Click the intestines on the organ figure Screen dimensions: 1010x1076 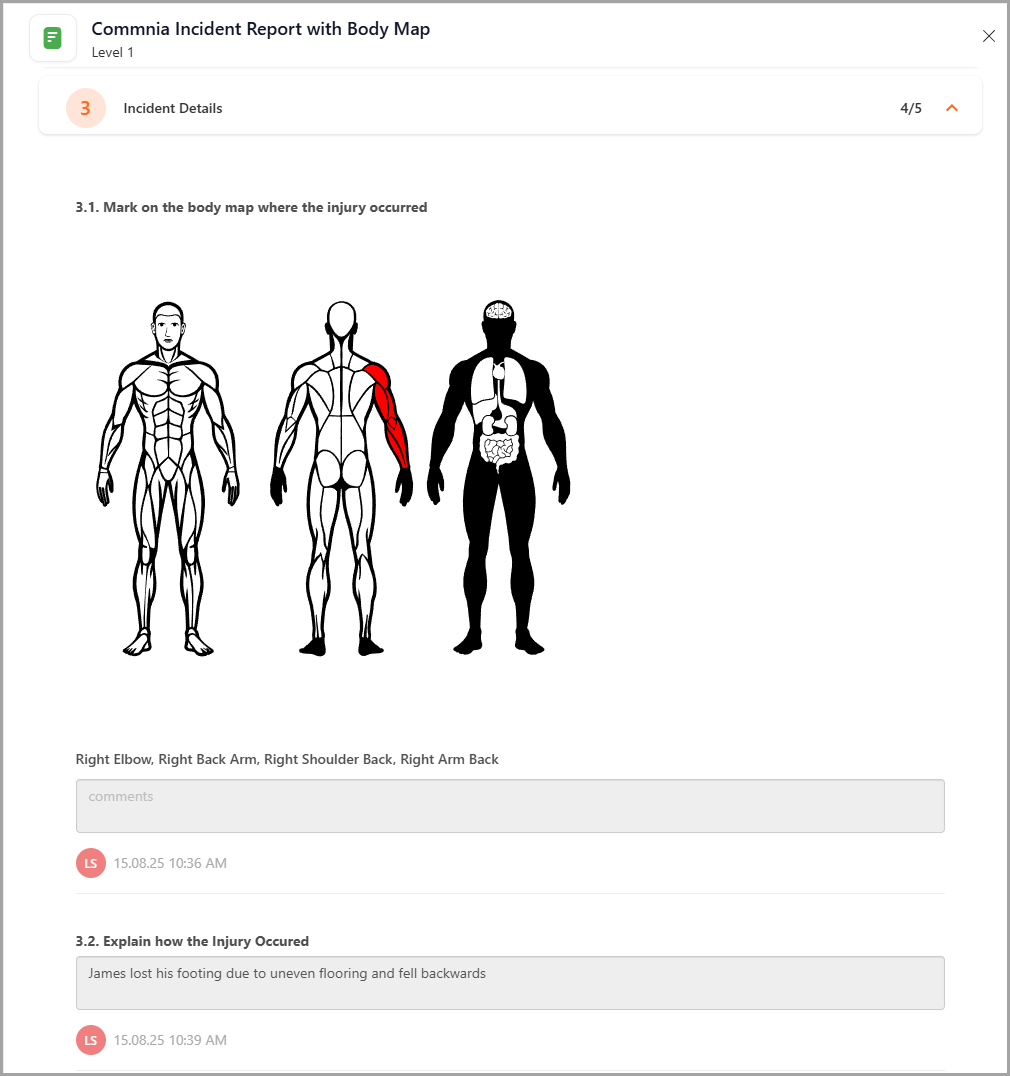click(500, 451)
